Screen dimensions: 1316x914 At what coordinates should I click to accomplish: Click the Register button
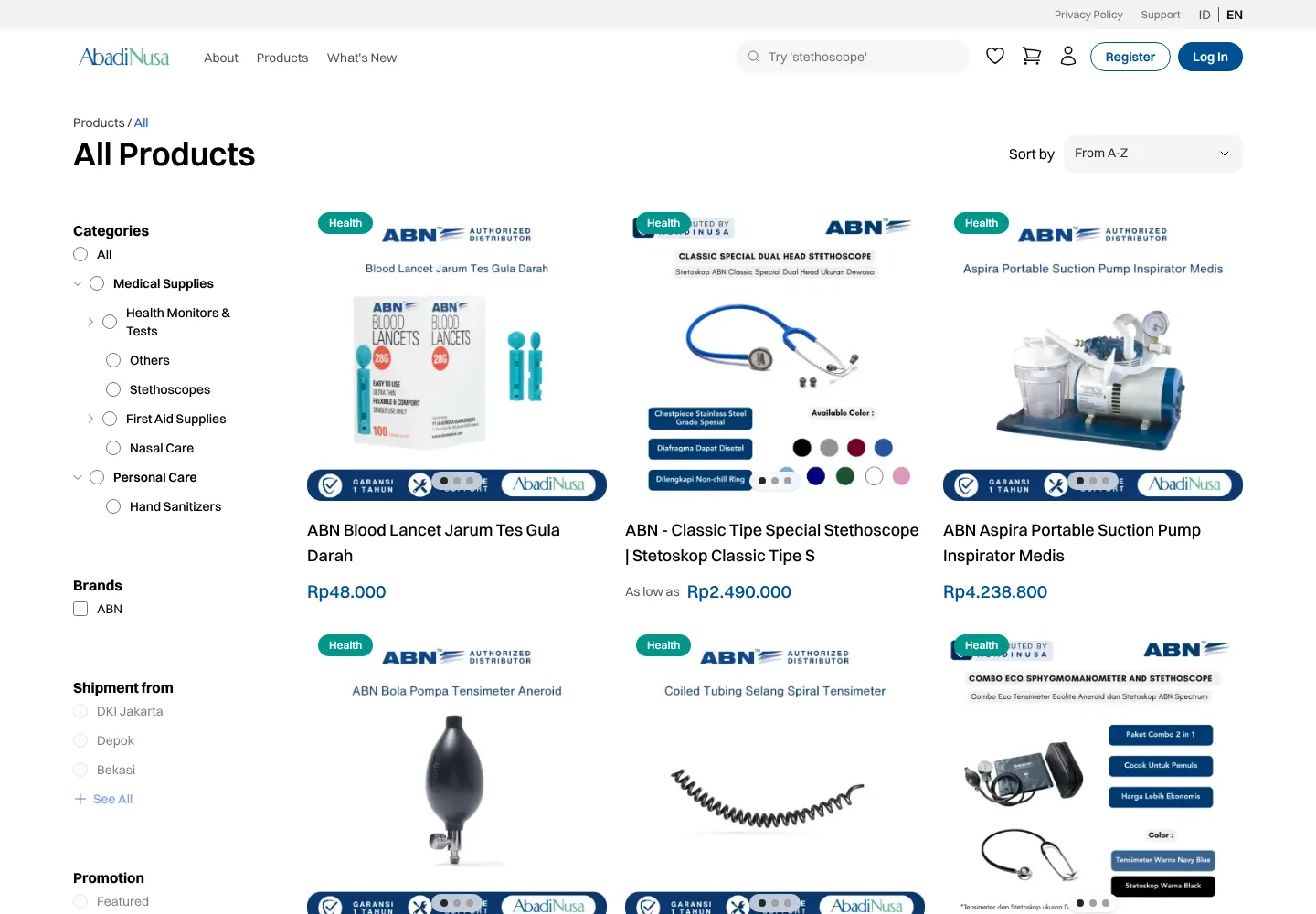click(x=1130, y=57)
